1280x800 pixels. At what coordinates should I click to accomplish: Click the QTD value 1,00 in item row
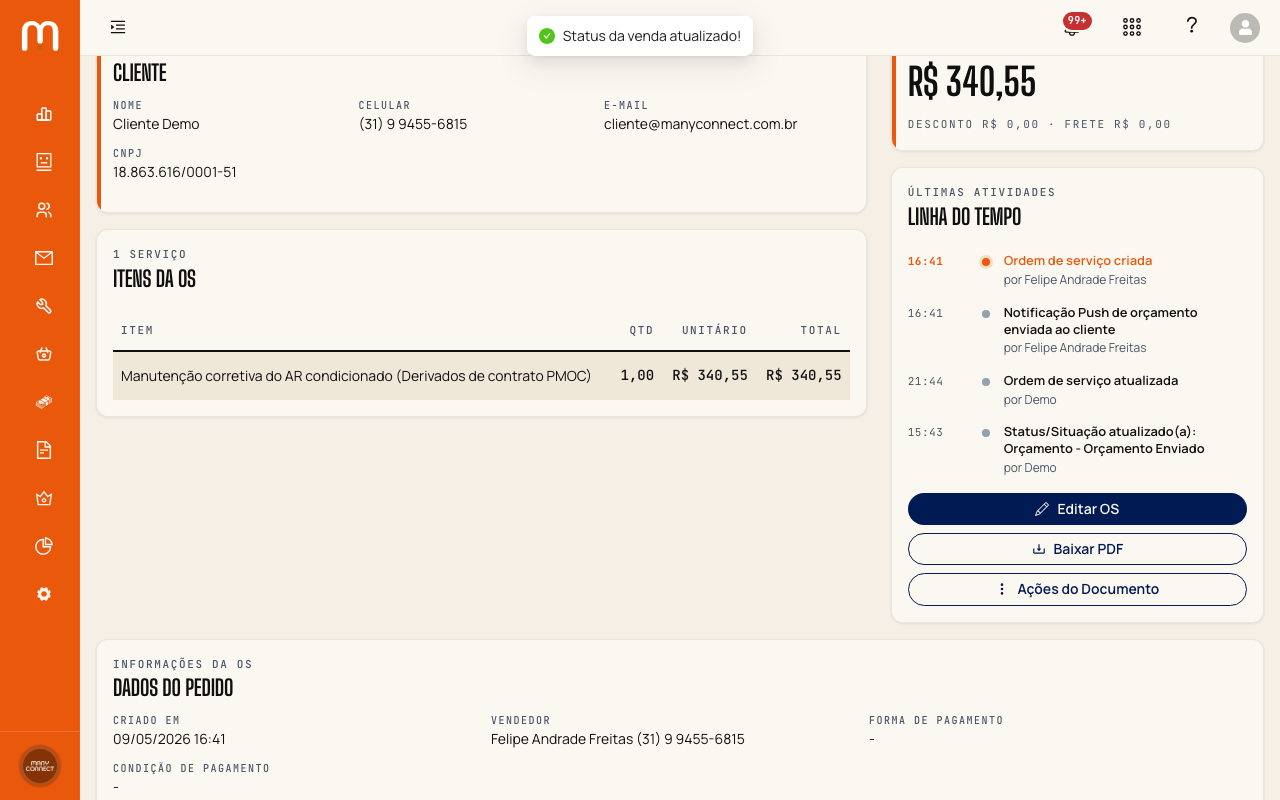coord(637,376)
